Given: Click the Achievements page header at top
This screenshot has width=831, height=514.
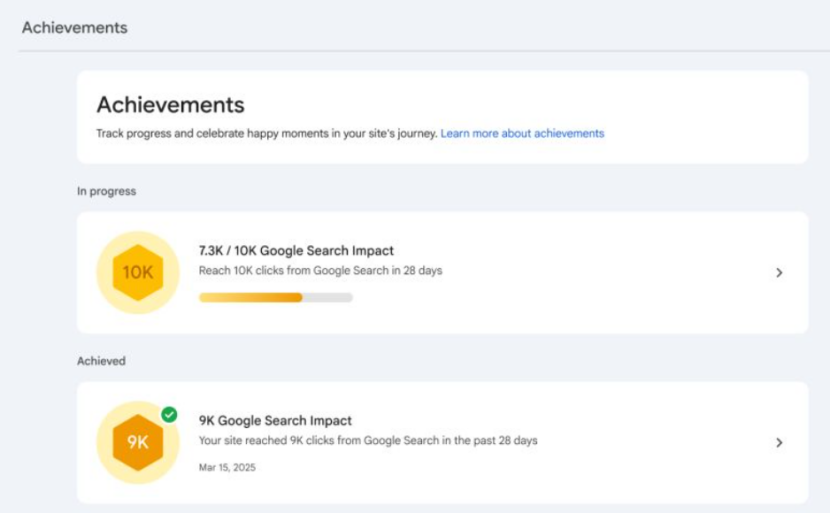Looking at the screenshot, I should click(x=75, y=27).
